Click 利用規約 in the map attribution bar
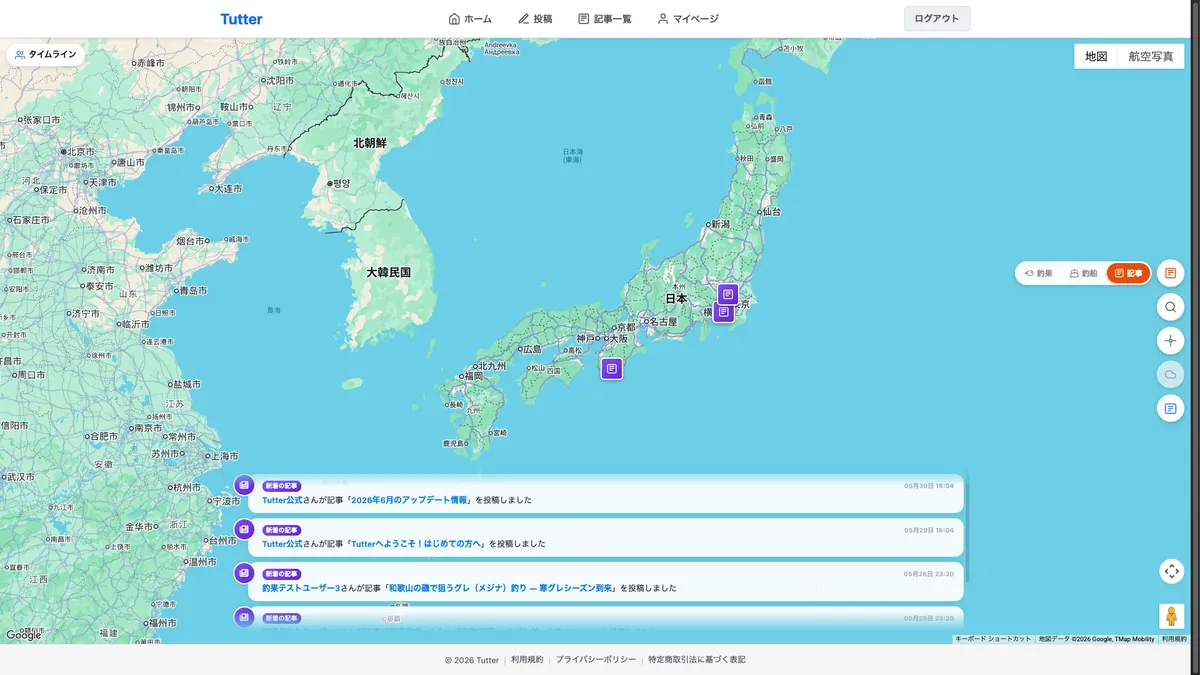Screen dimensions: 1200x675 1174,639
